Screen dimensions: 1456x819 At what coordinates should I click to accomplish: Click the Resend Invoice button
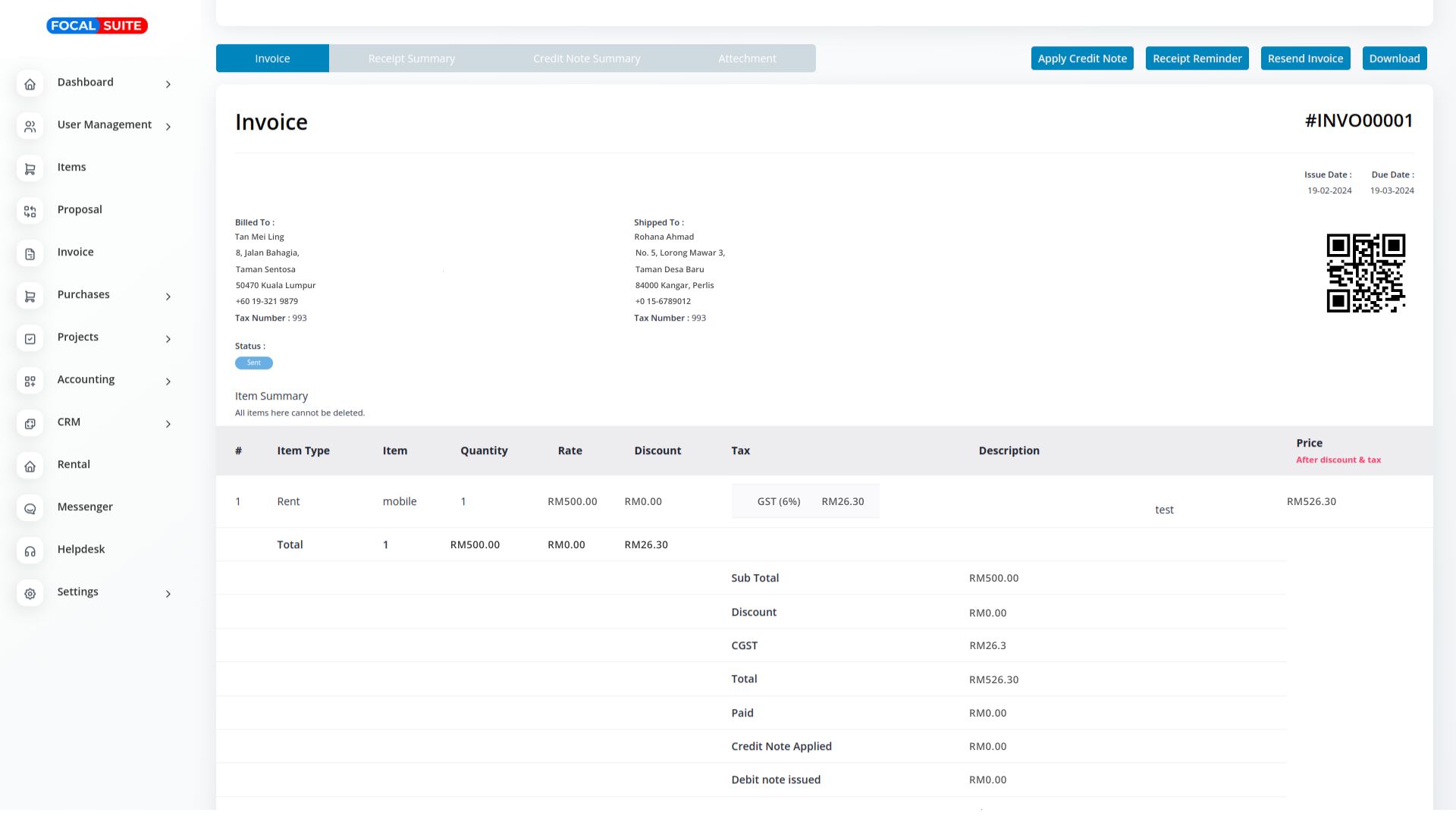click(x=1304, y=58)
